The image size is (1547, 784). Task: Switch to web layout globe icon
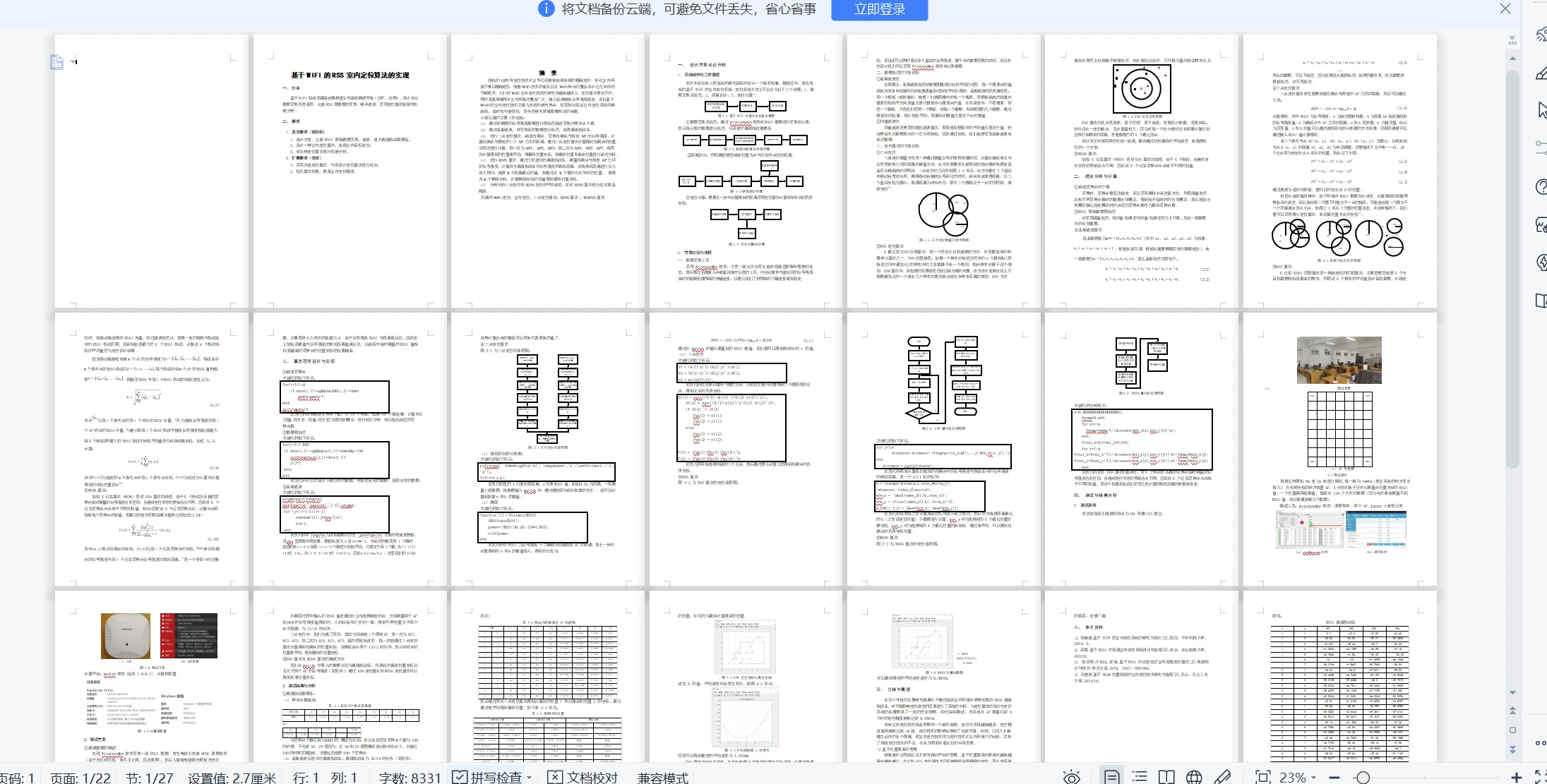pos(1194,777)
